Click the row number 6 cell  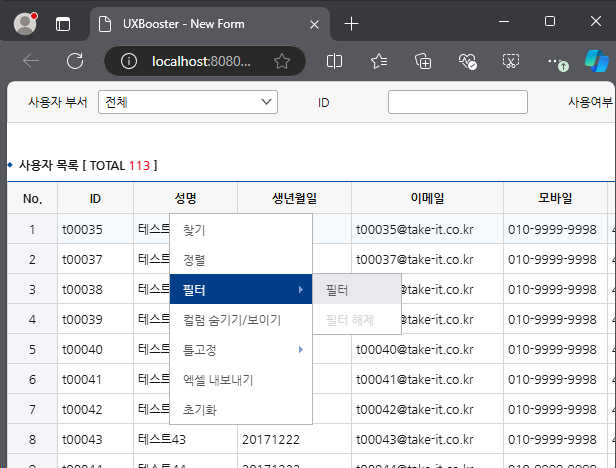(33, 379)
